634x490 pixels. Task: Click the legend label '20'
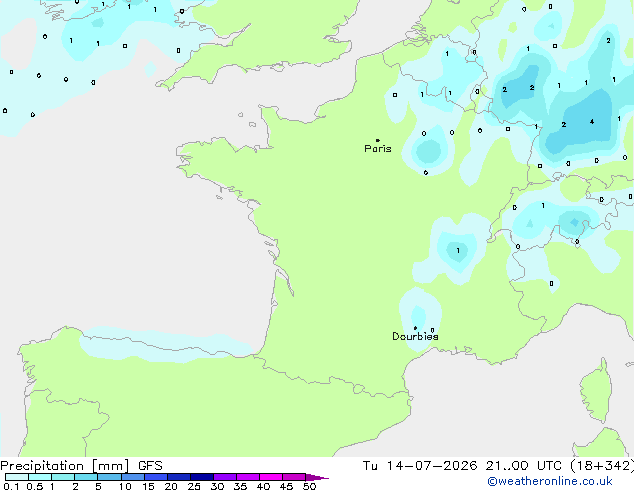pyautogui.click(x=171, y=486)
